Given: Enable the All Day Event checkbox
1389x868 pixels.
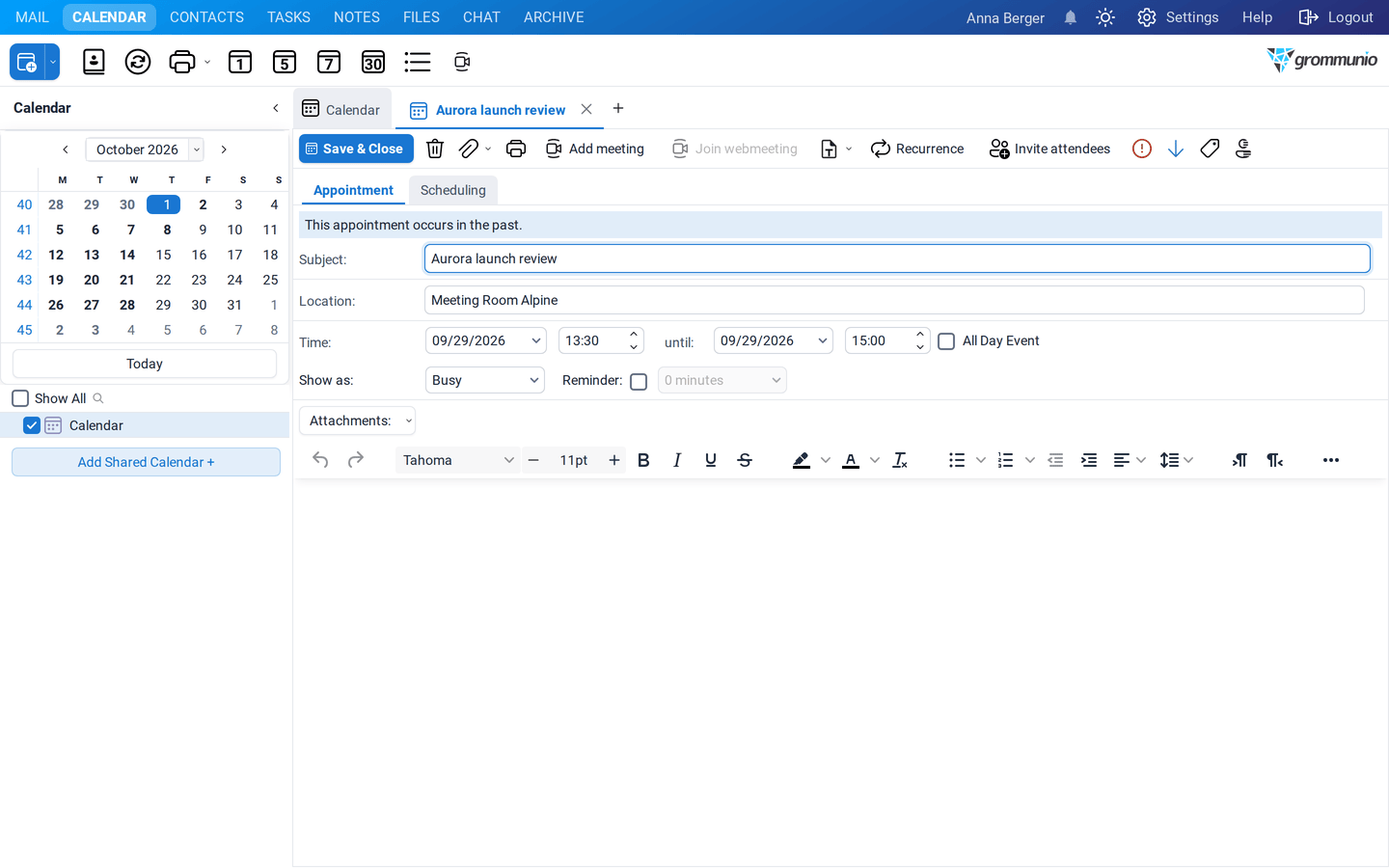Looking at the screenshot, I should 946,341.
